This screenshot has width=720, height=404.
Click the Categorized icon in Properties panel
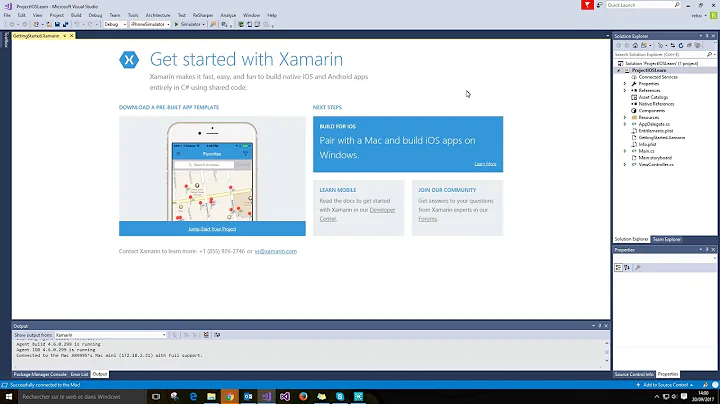coord(619,267)
